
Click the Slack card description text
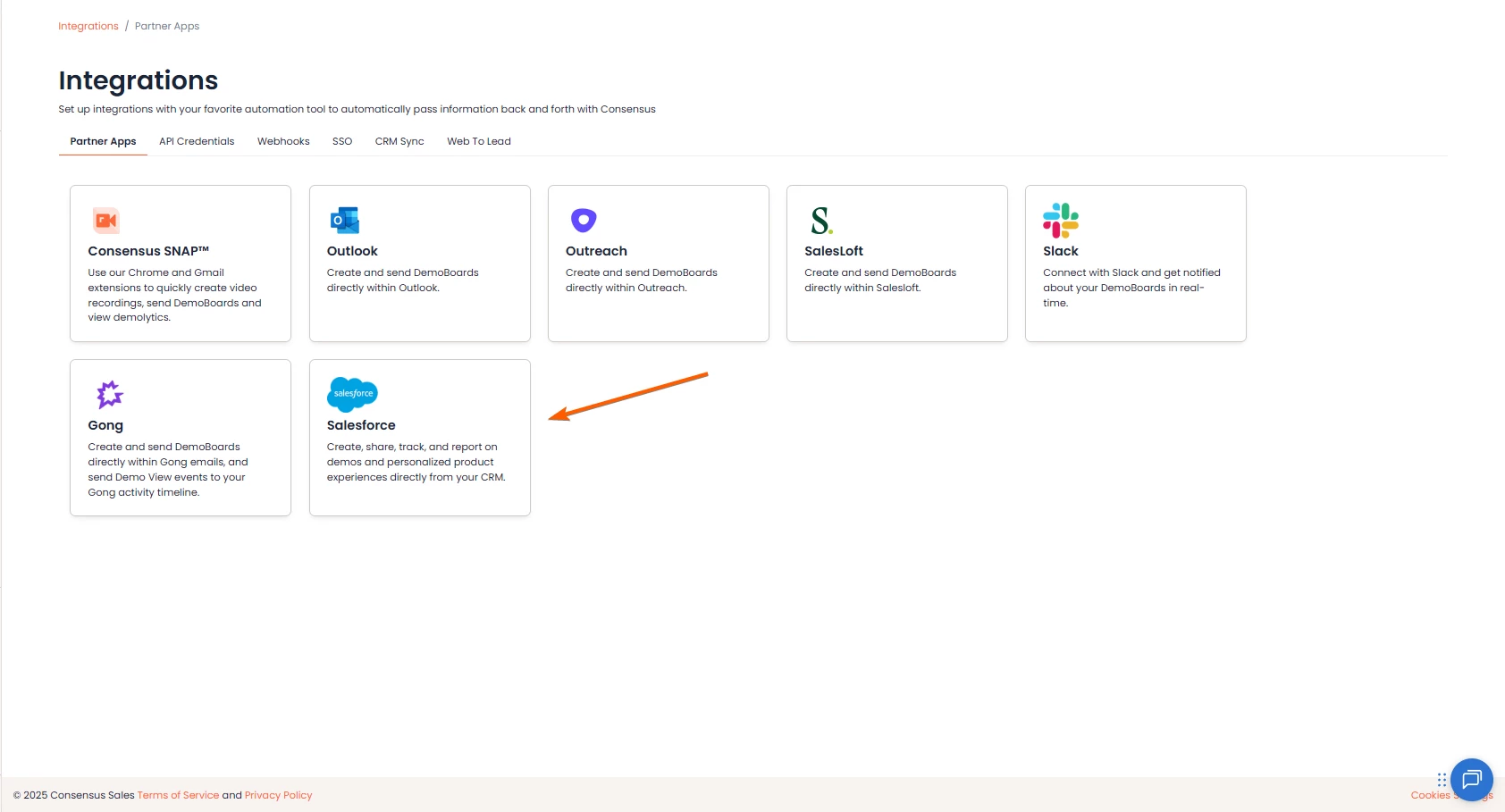(1131, 288)
